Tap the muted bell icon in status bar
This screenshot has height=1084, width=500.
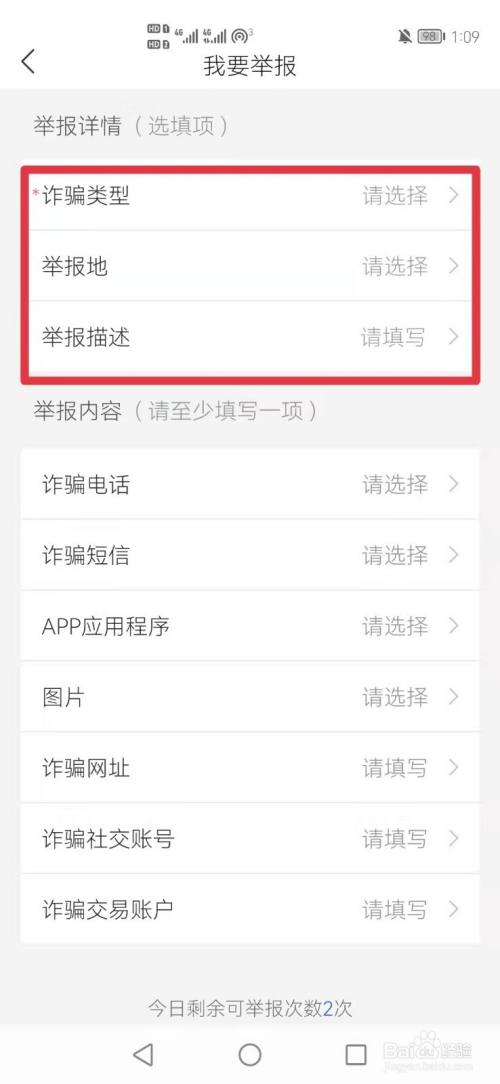405,37
